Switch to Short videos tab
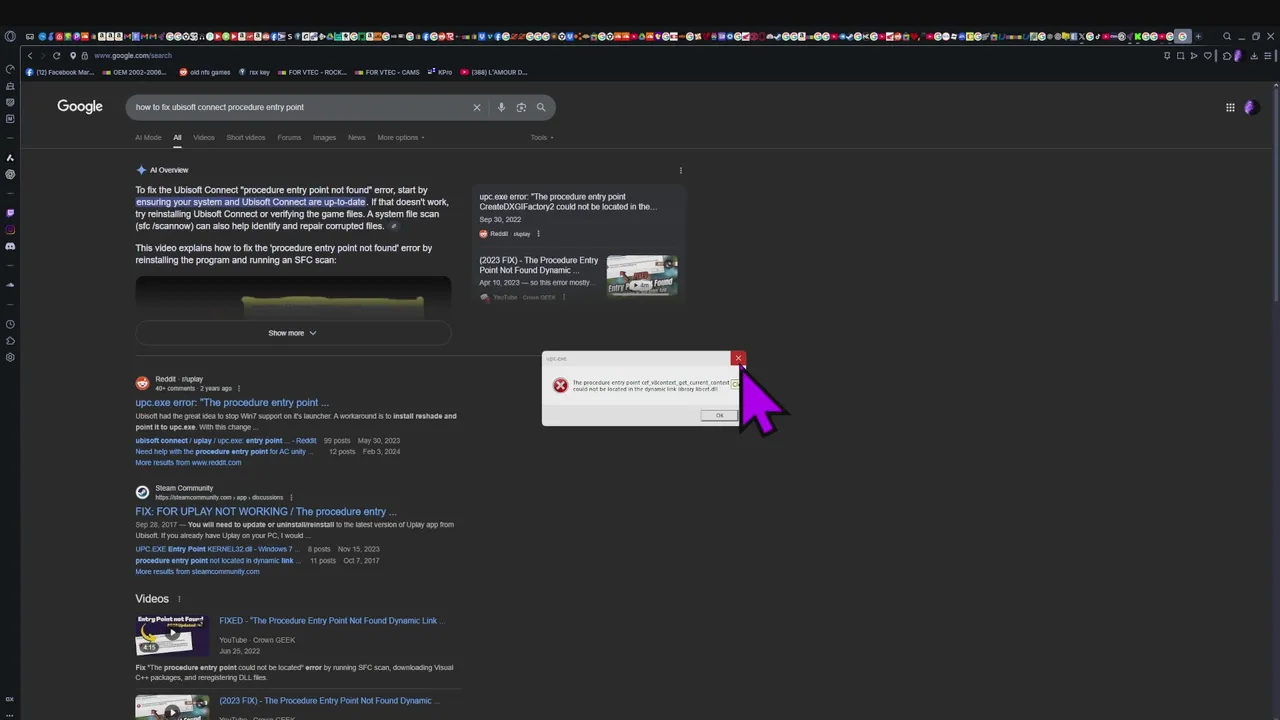The image size is (1280, 720). pyautogui.click(x=246, y=137)
